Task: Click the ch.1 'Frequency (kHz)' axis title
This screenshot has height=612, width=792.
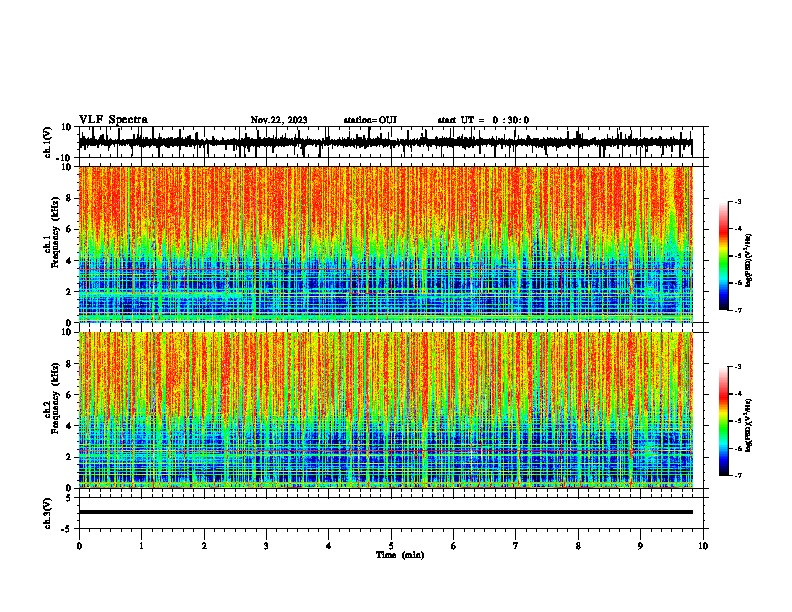Action: pyautogui.click(x=55, y=233)
